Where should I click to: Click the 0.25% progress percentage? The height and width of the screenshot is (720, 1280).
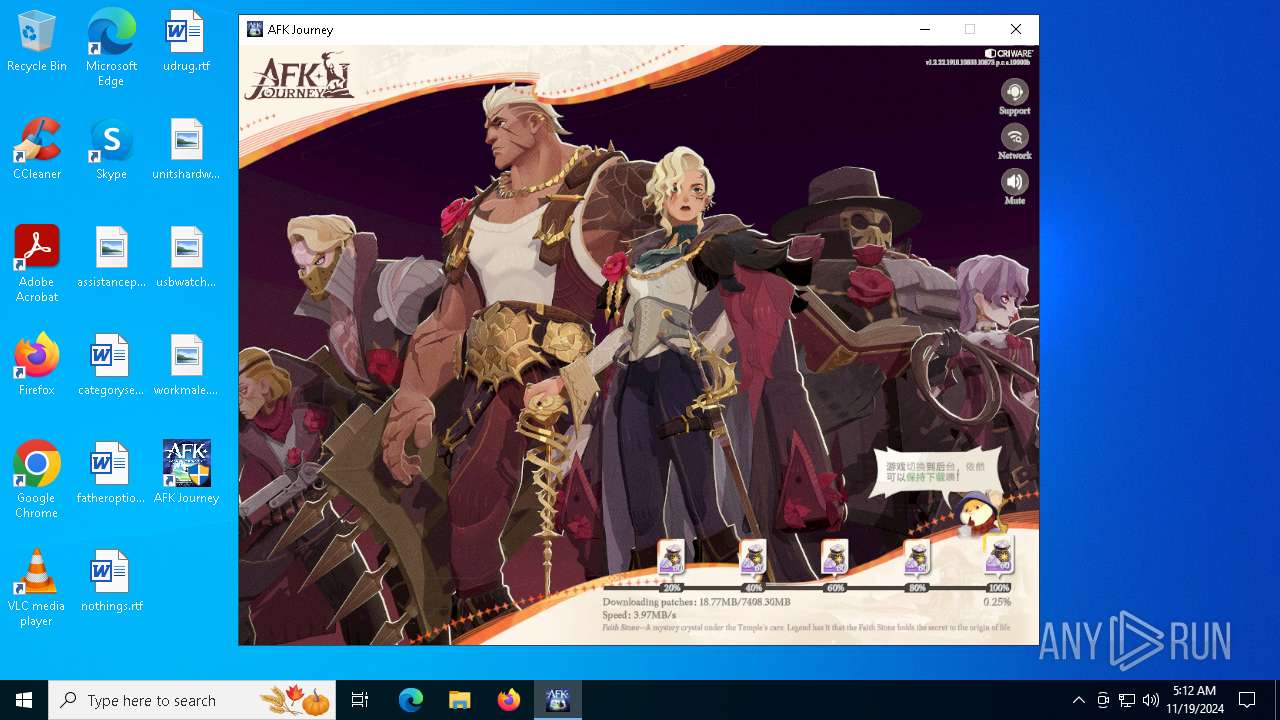(x=997, y=602)
